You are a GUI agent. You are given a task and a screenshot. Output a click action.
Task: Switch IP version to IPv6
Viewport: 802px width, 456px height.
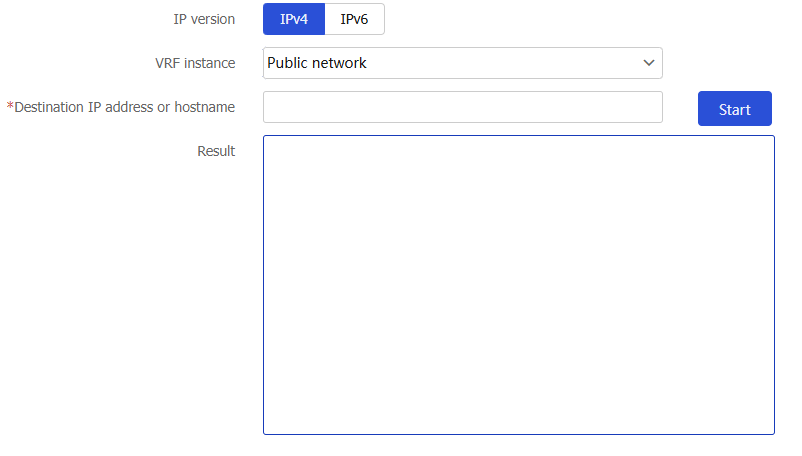(x=354, y=19)
